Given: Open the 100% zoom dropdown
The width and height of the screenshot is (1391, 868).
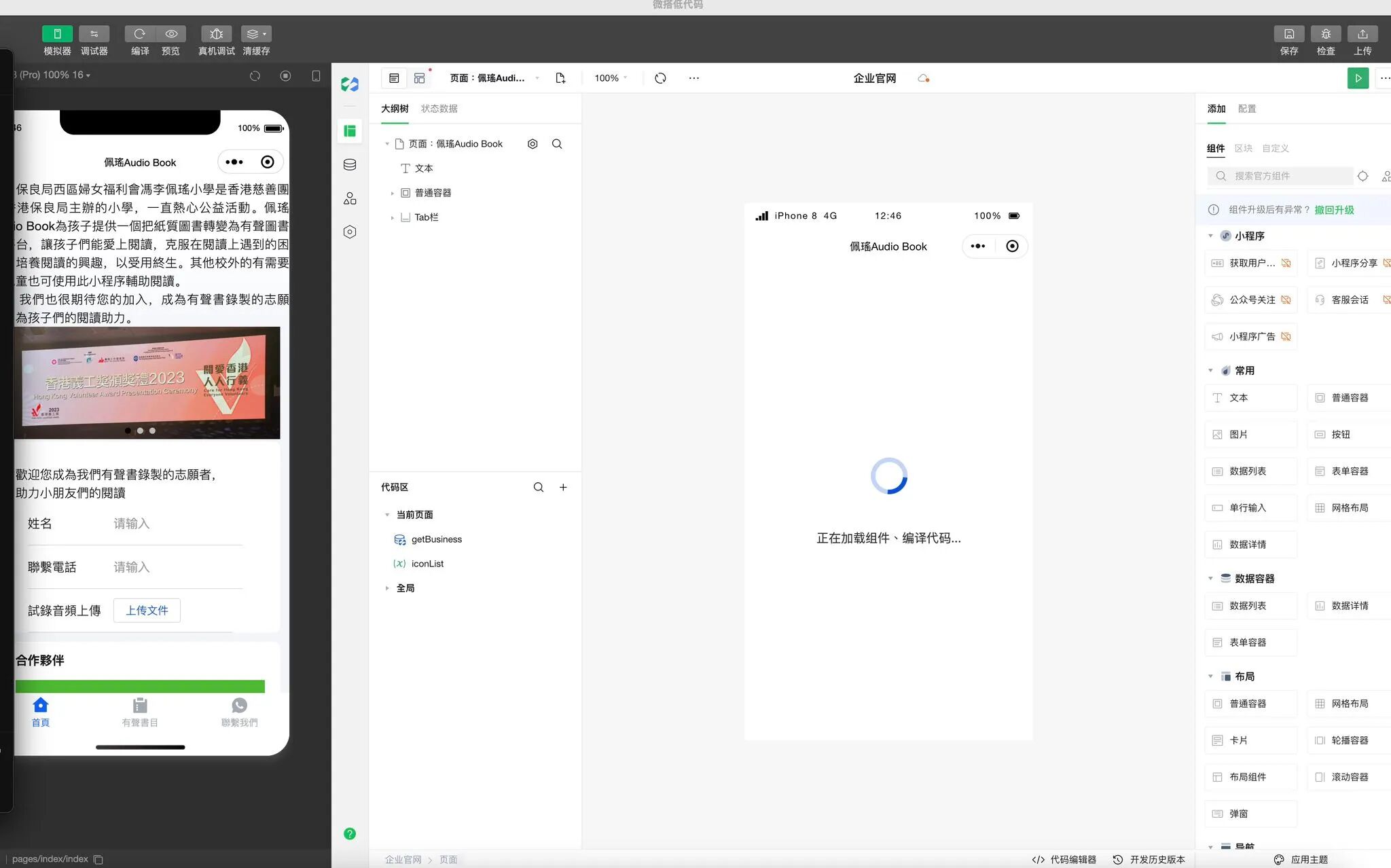Looking at the screenshot, I should click(611, 78).
